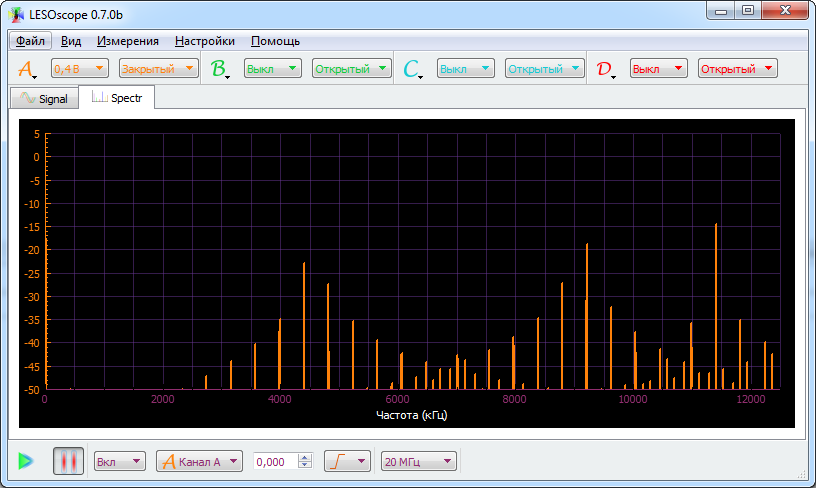The width and height of the screenshot is (816, 488).
Task: Open the Вид menu
Action: tap(71, 41)
